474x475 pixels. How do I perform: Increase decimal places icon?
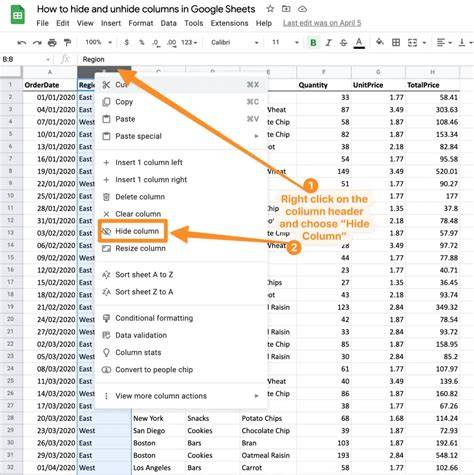172,43
